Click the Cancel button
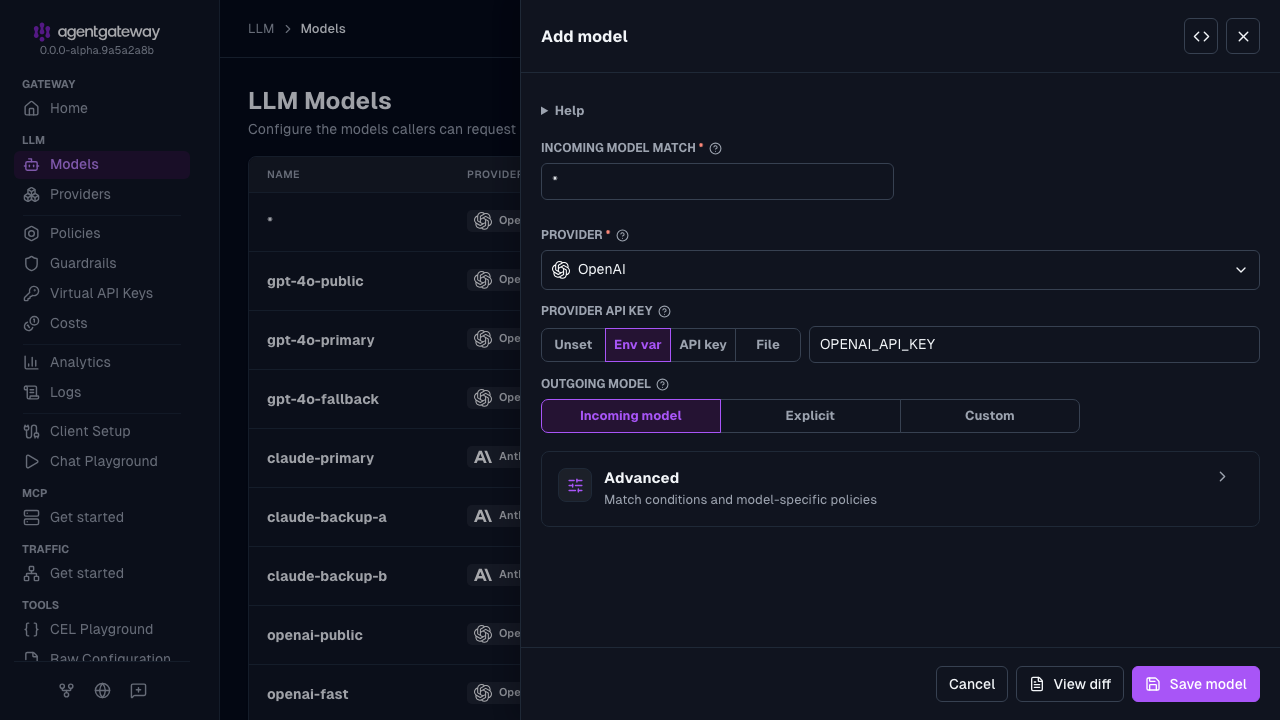This screenshot has height=720, width=1280. (972, 684)
